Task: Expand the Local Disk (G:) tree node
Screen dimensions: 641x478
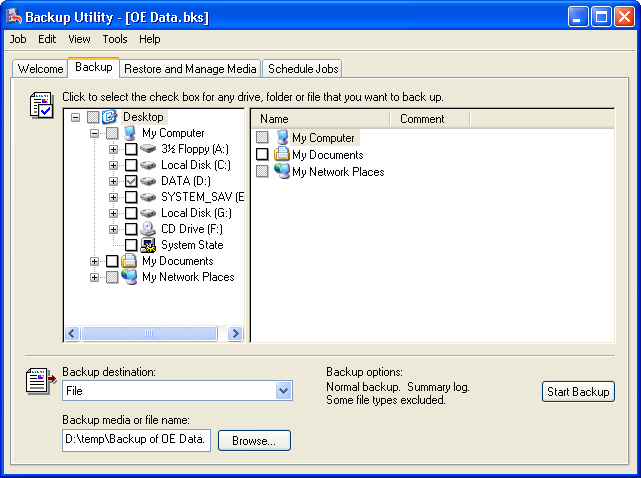Action: click(x=114, y=213)
